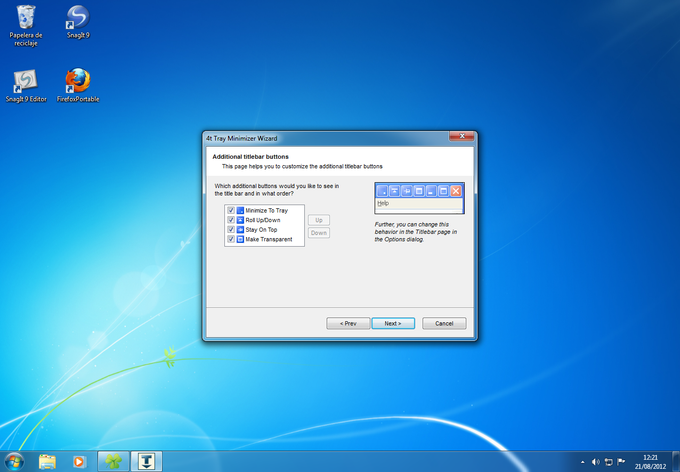Viewport: 680px width, 472px height.
Task: Click Help in the titlebar preview
Action: point(383,203)
